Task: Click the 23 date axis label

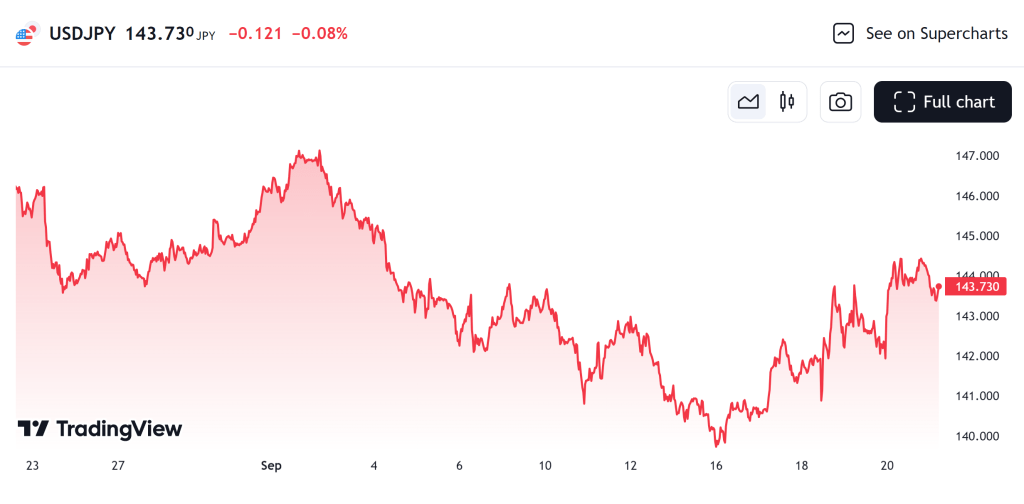Action: [x=32, y=466]
